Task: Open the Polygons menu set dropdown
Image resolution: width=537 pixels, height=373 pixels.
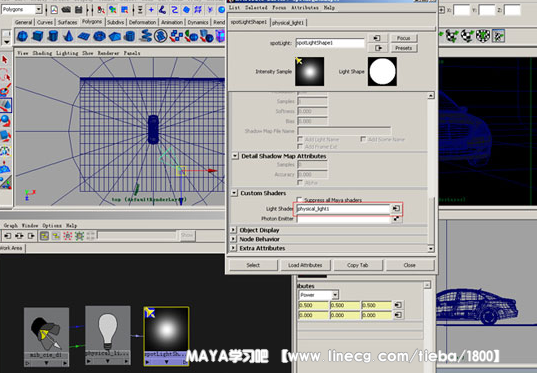Action: (x=39, y=9)
